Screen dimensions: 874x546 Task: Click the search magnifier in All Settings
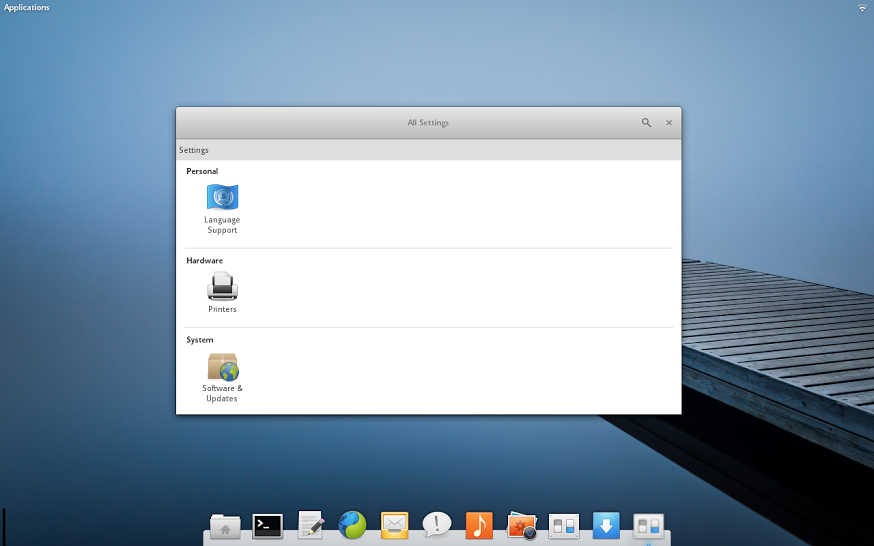click(x=646, y=123)
